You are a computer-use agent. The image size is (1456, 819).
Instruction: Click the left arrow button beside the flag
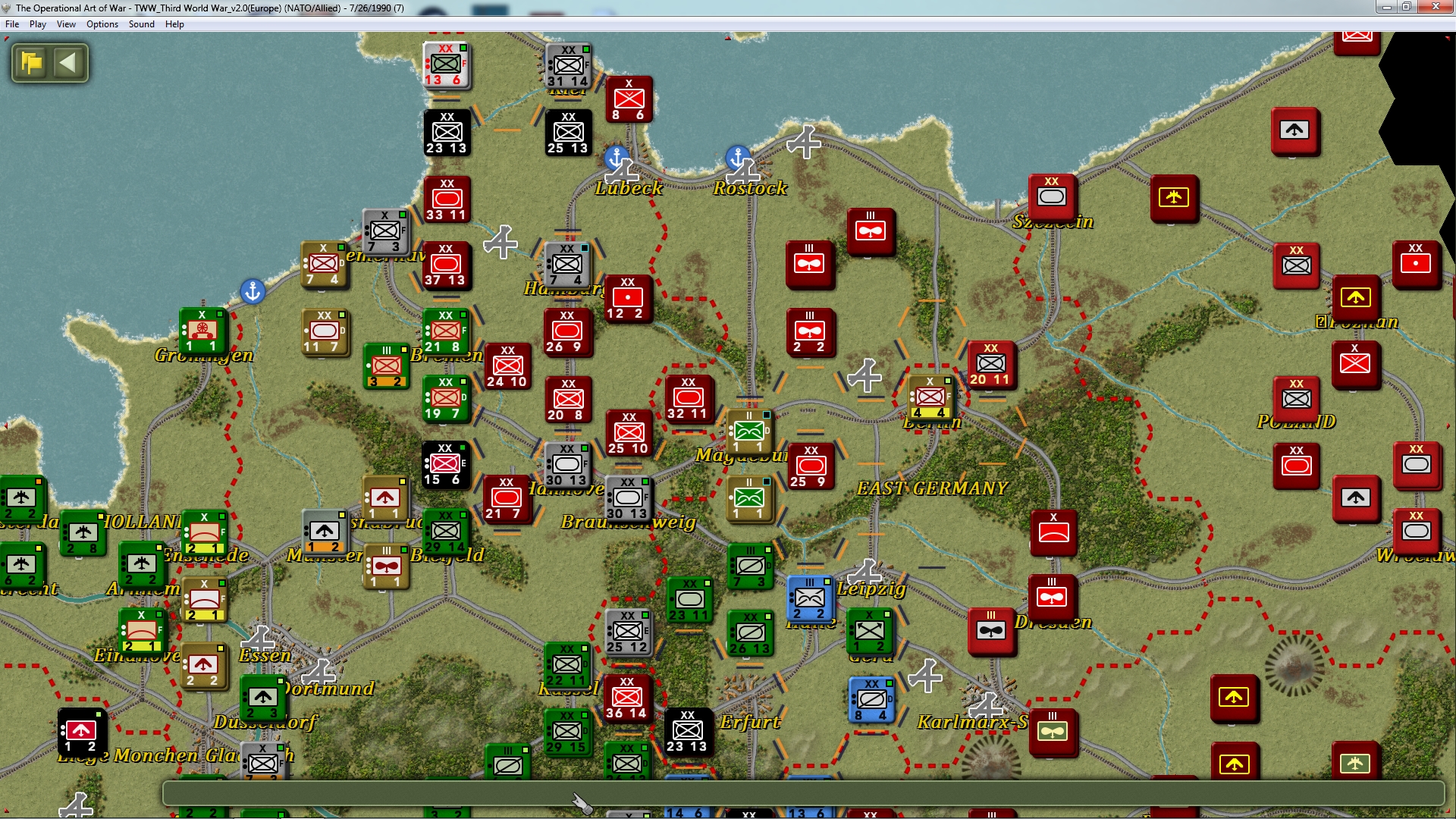click(x=68, y=62)
